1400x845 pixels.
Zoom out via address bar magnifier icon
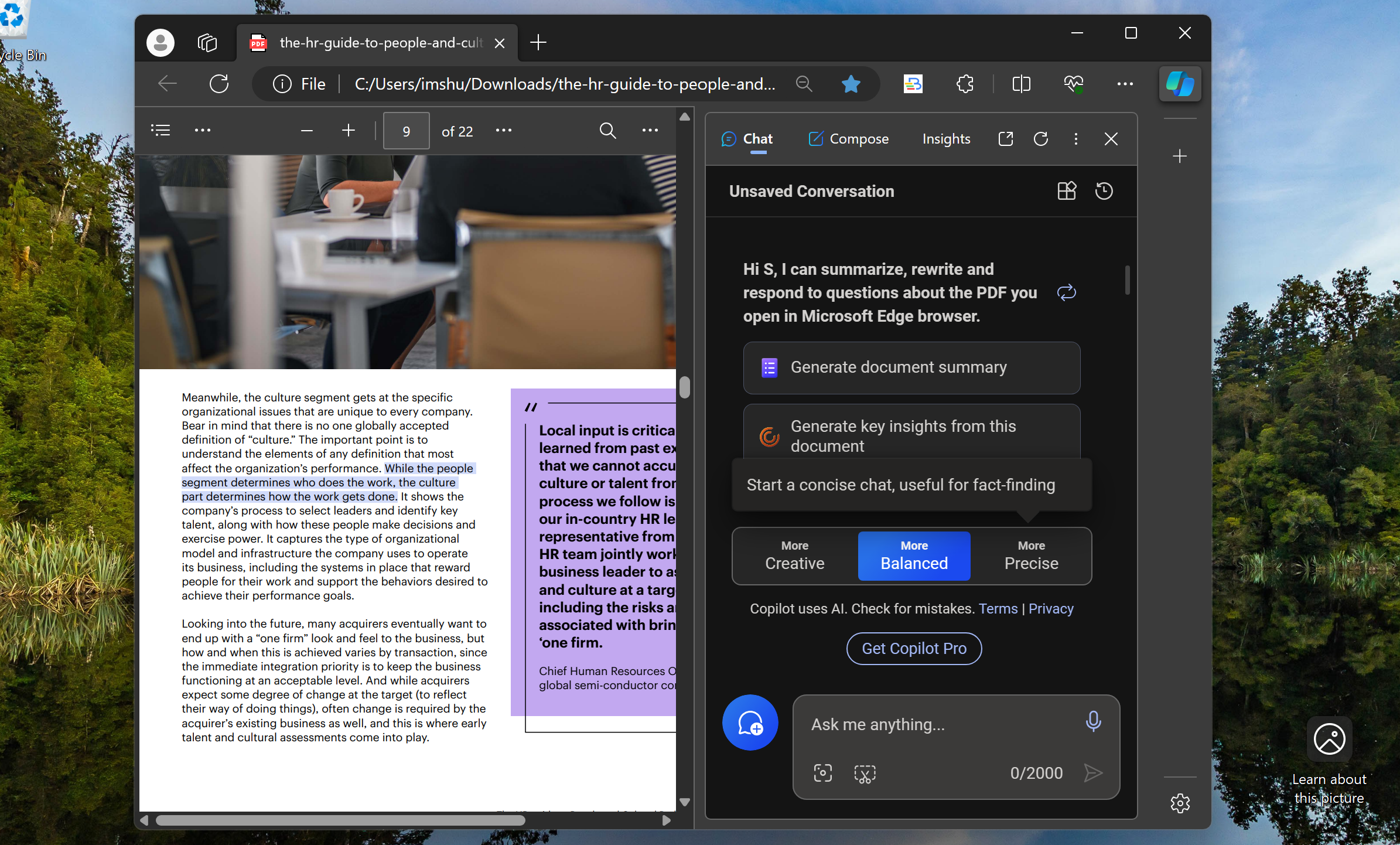coord(804,84)
